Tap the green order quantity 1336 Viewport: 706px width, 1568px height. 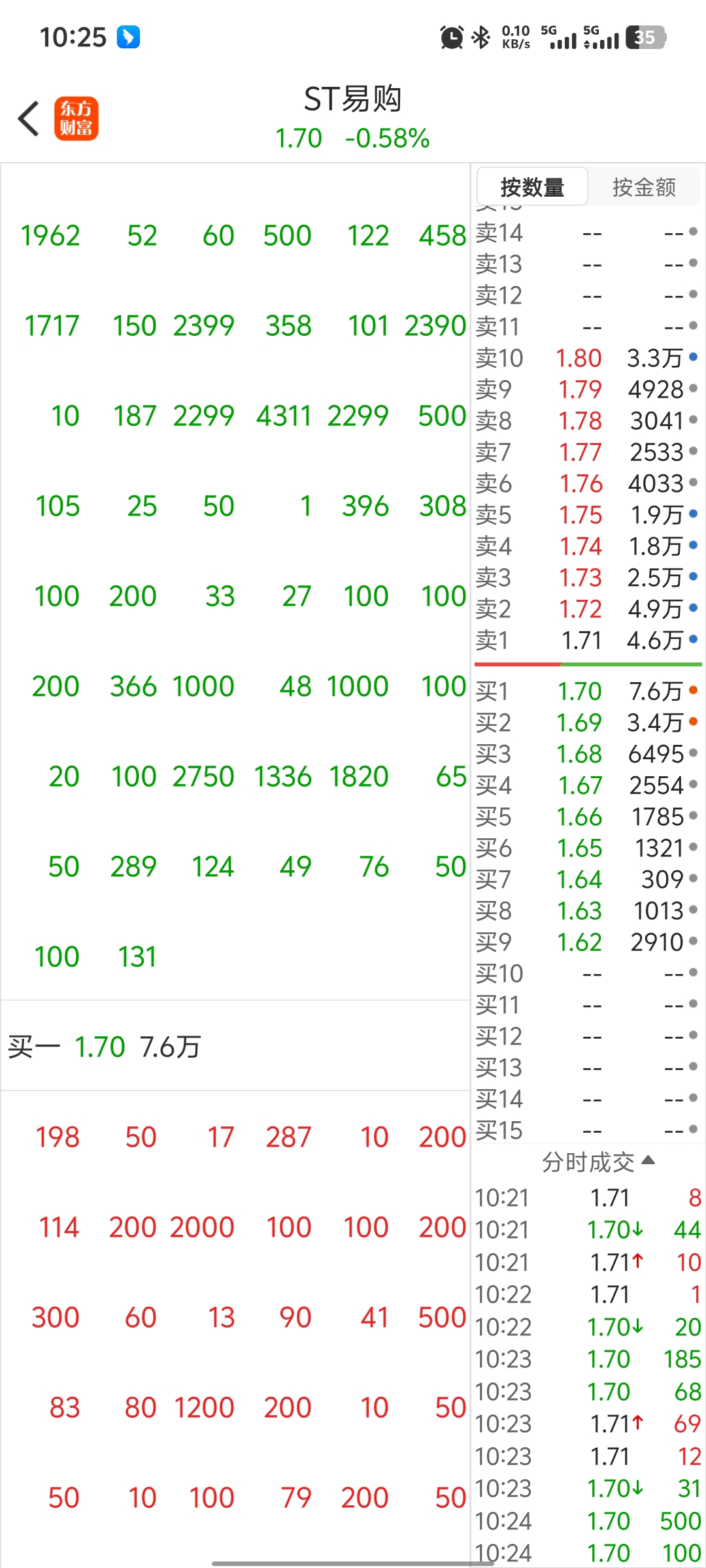click(283, 777)
